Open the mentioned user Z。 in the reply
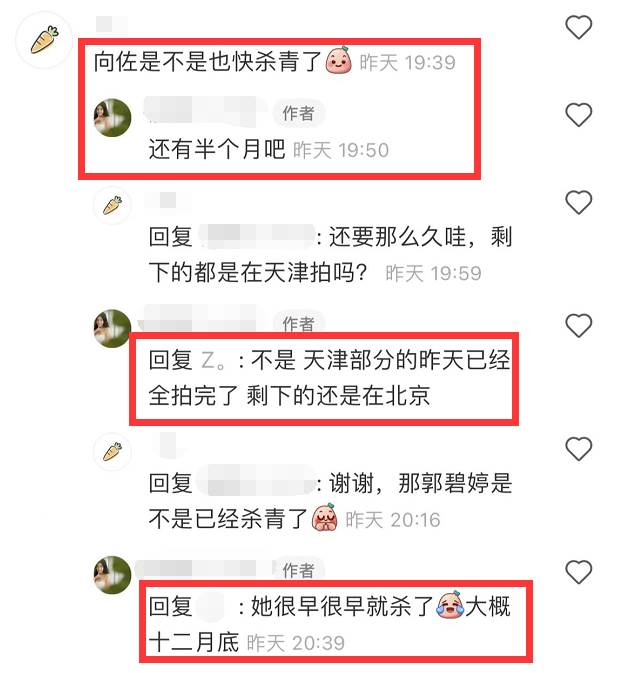This screenshot has height=673, width=620. 213,360
